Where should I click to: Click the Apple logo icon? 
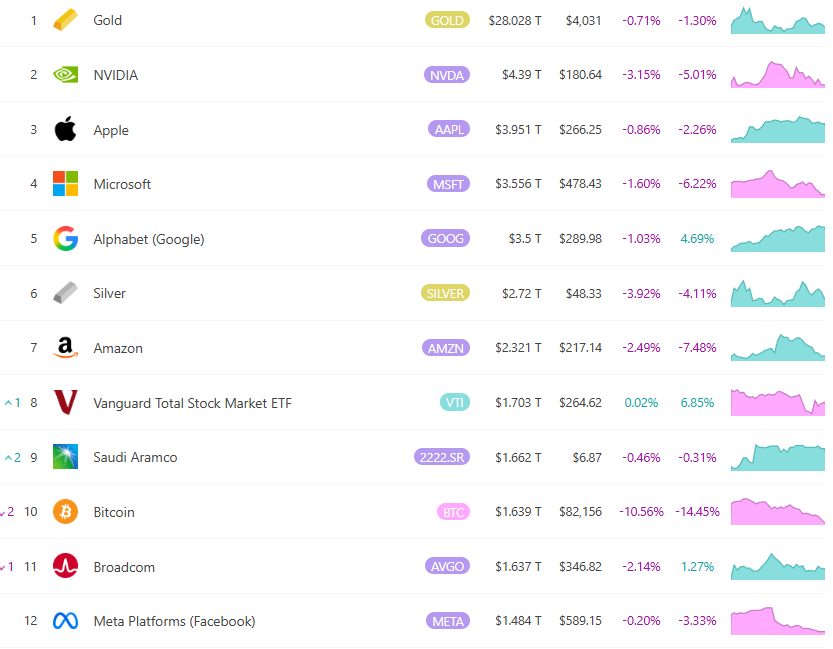click(x=65, y=129)
